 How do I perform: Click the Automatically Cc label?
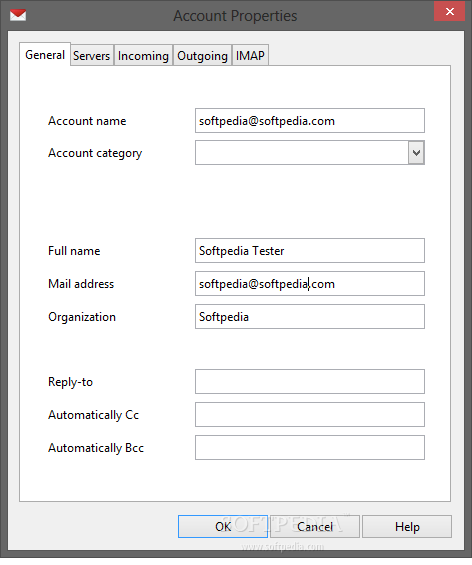[94, 415]
